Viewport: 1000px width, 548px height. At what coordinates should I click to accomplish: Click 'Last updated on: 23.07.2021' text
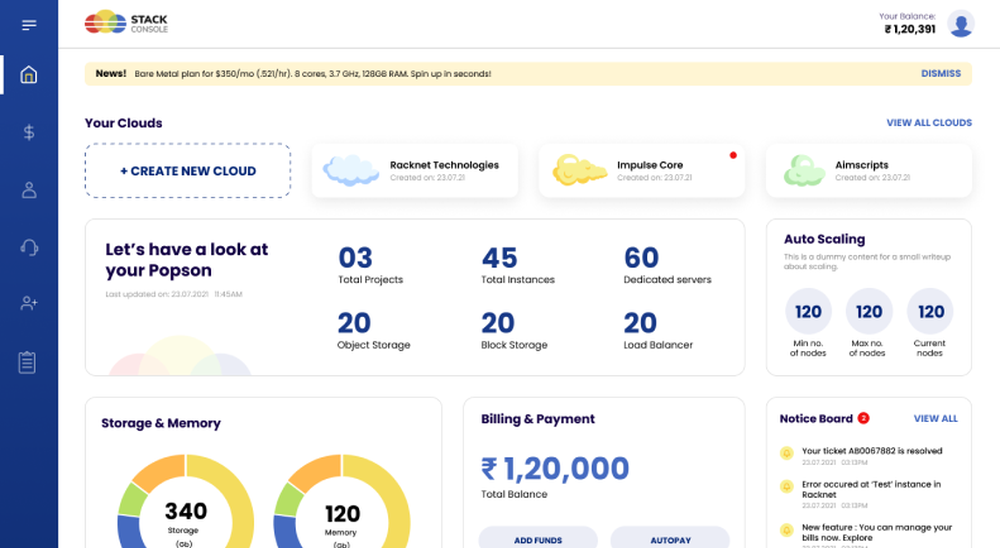[x=173, y=294]
